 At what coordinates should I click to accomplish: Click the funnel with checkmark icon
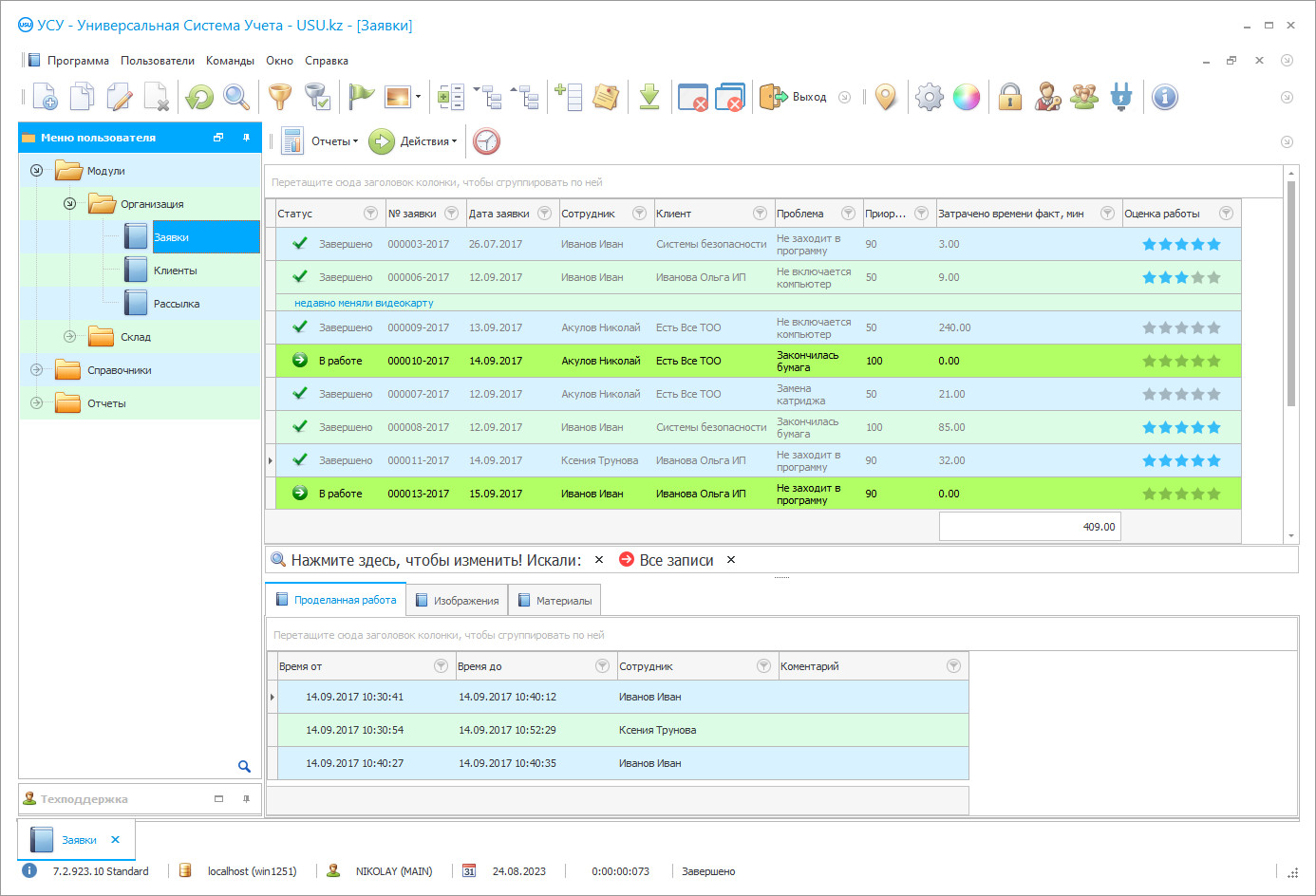[317, 97]
